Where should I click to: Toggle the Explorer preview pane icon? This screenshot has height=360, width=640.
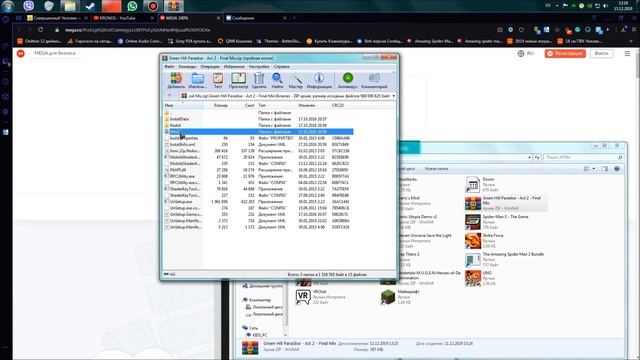click(x=605, y=169)
